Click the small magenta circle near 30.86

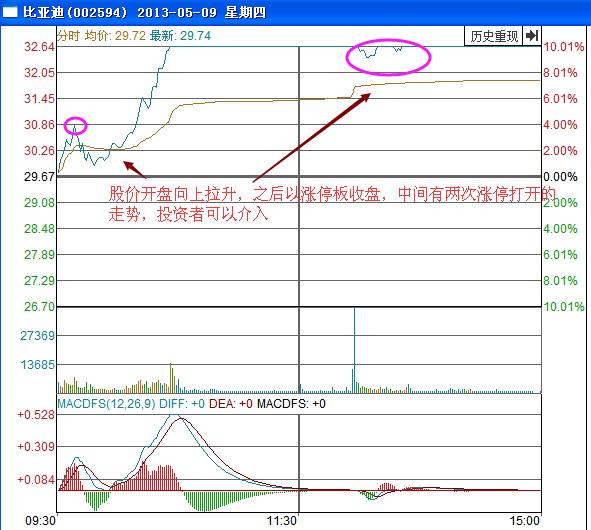tap(75, 126)
